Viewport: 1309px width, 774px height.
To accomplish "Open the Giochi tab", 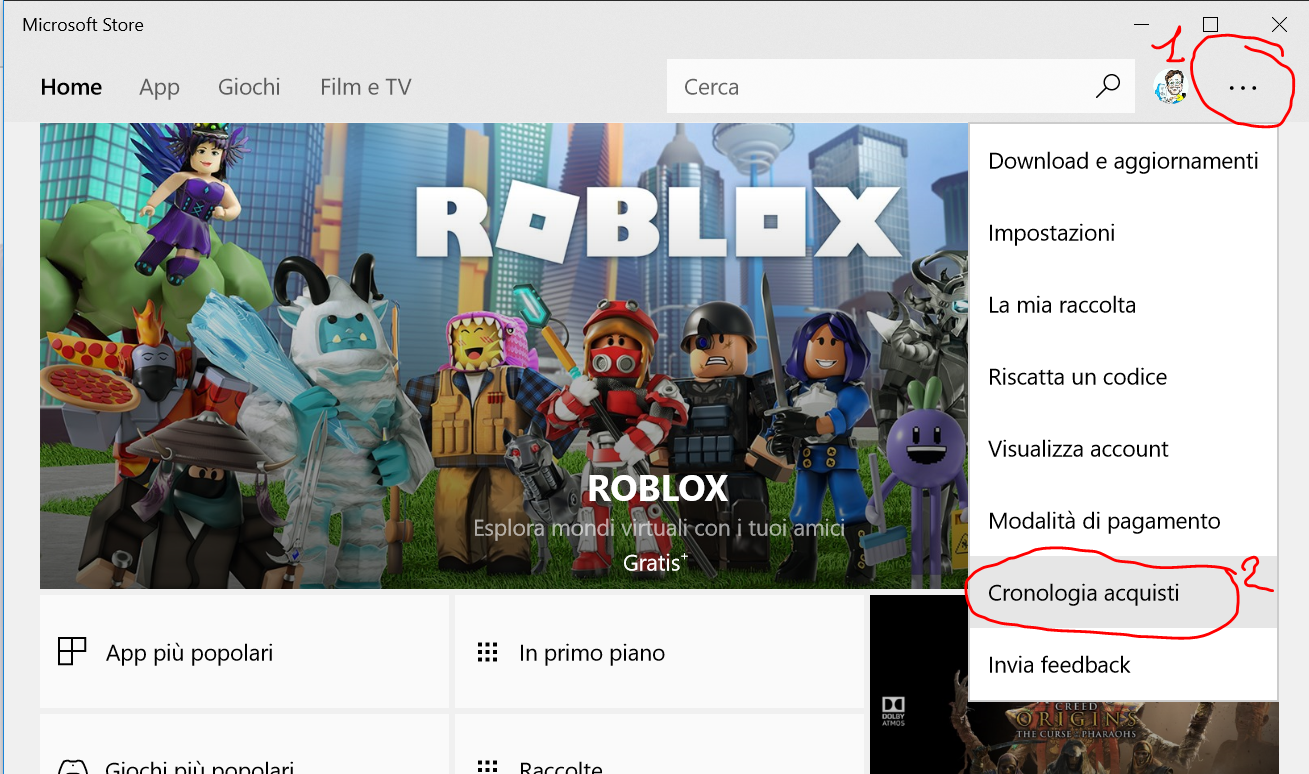I will [249, 87].
